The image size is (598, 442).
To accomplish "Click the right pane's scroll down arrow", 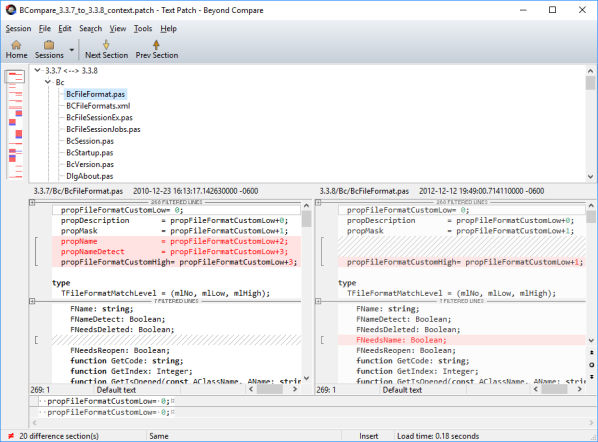I will pos(591,341).
